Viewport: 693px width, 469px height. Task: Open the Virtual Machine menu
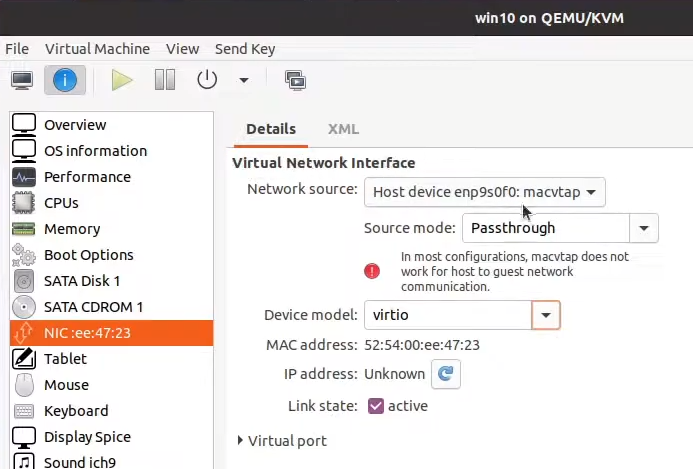click(x=97, y=49)
